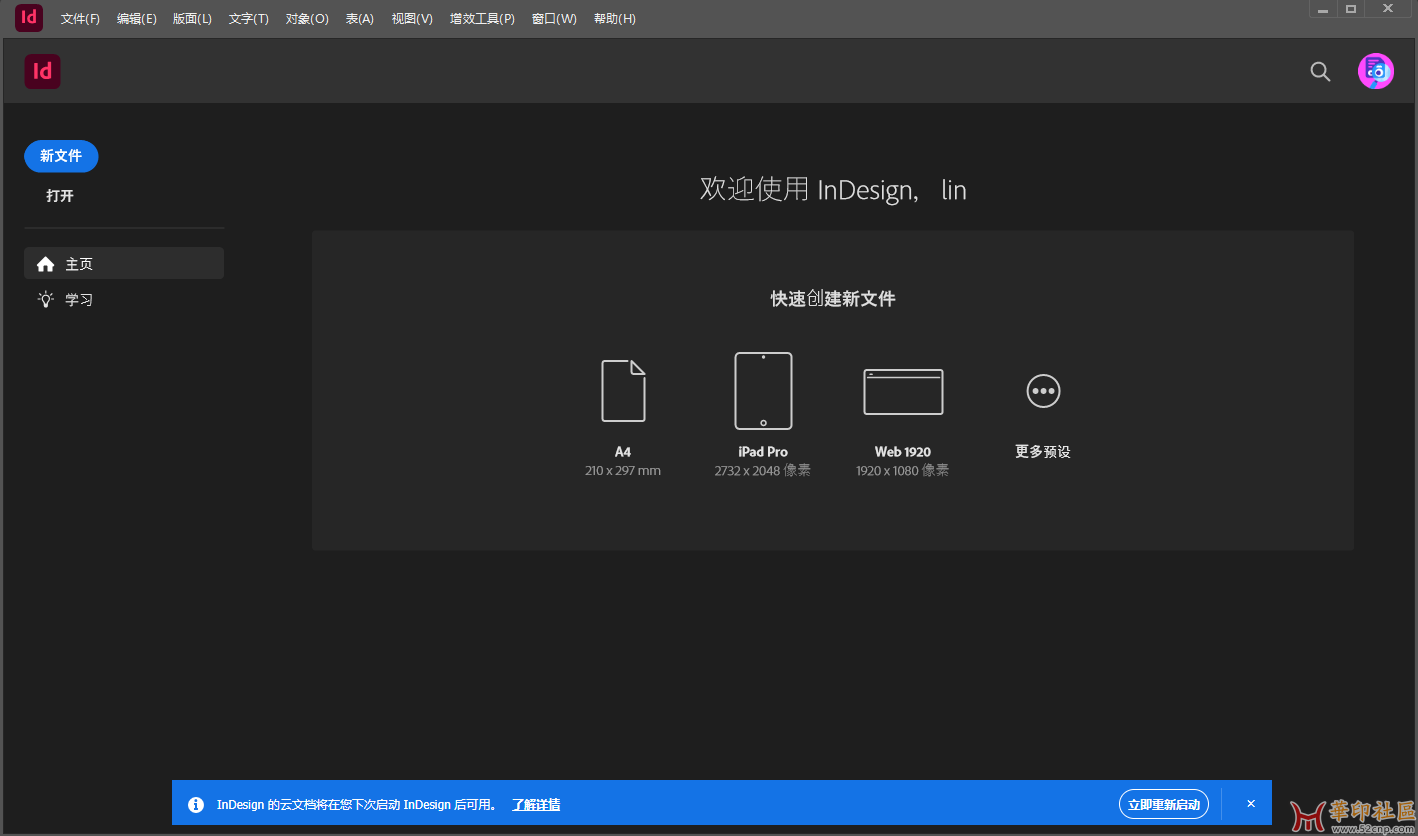This screenshot has height=836, width=1418.
Task: Click the 210 x 297 mm size text
Action: [x=623, y=471]
